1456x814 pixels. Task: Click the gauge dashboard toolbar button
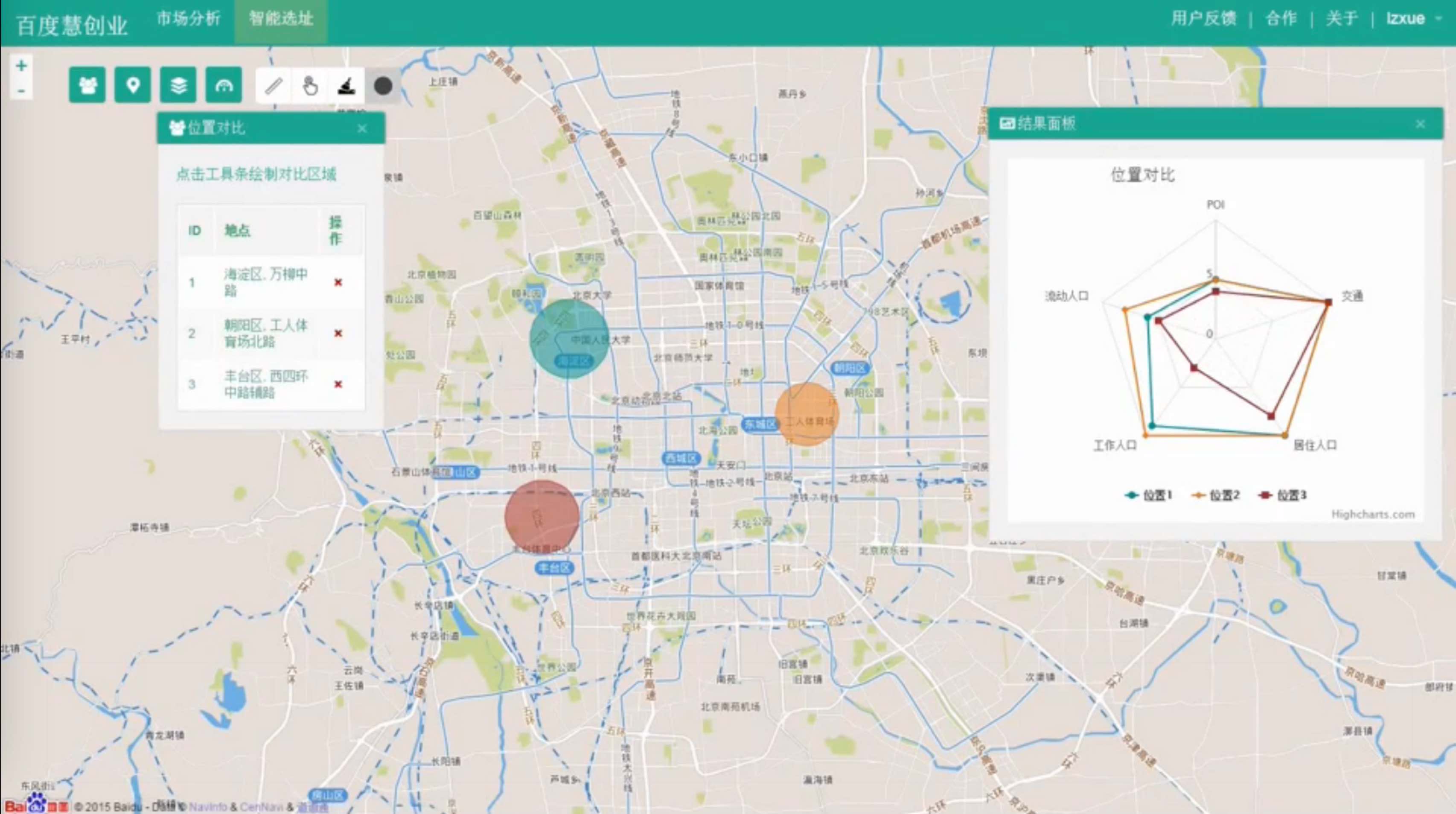[224, 85]
